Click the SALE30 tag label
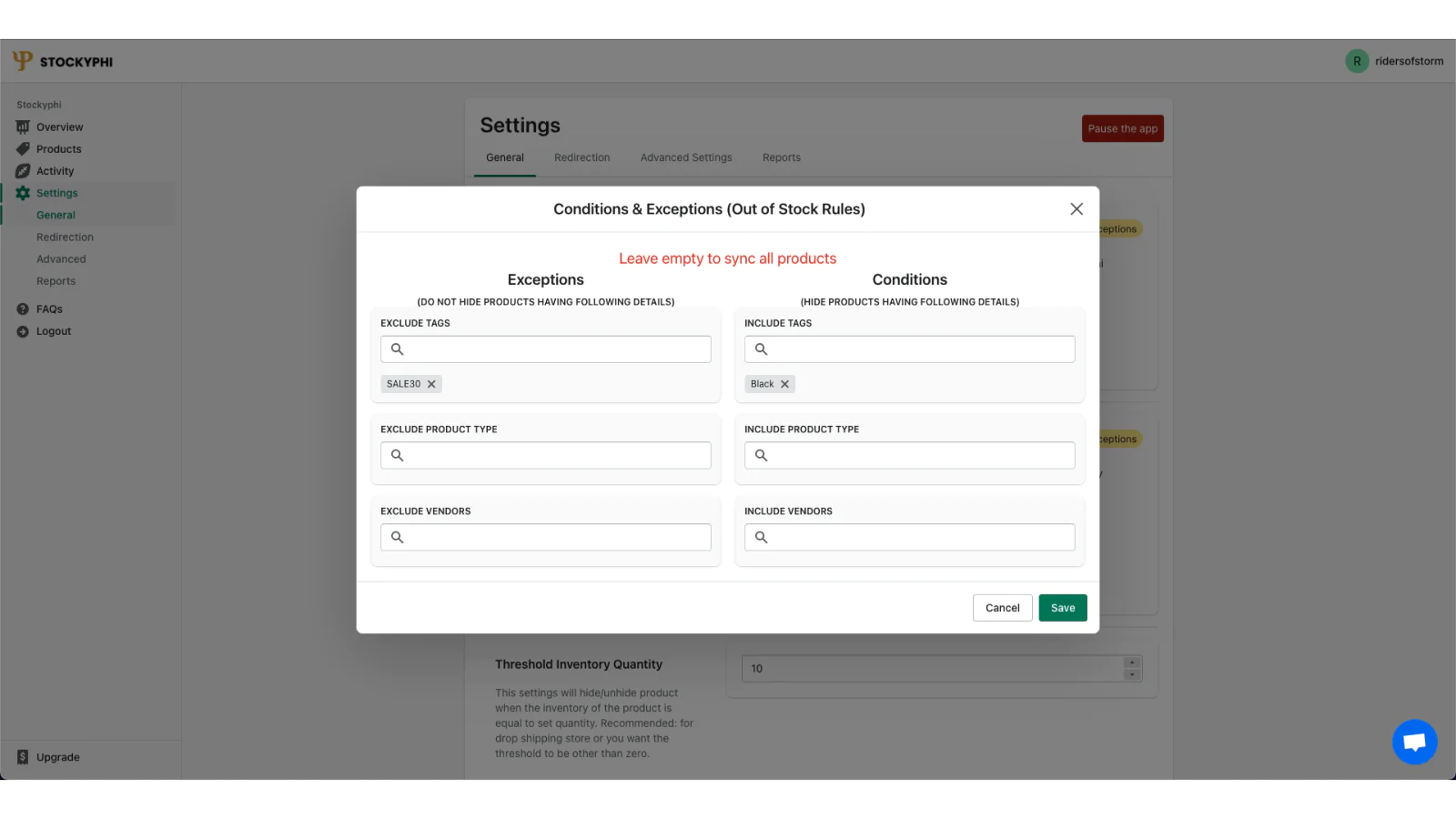 tap(403, 384)
